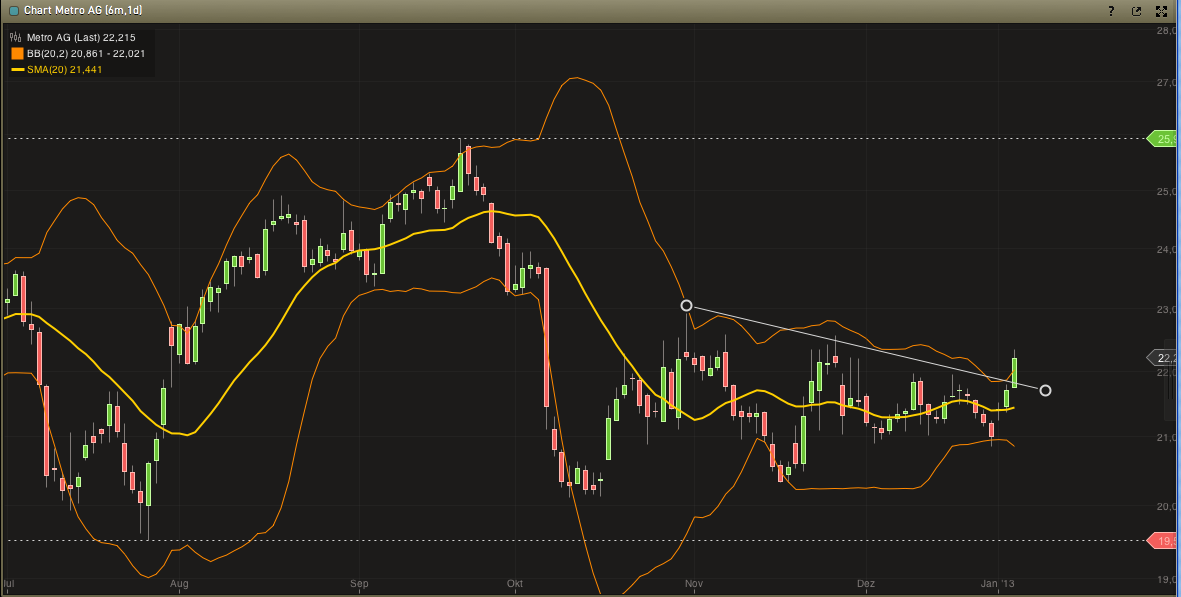Click the yellow SMA line legend marker
The height and width of the screenshot is (597, 1181).
[17, 69]
